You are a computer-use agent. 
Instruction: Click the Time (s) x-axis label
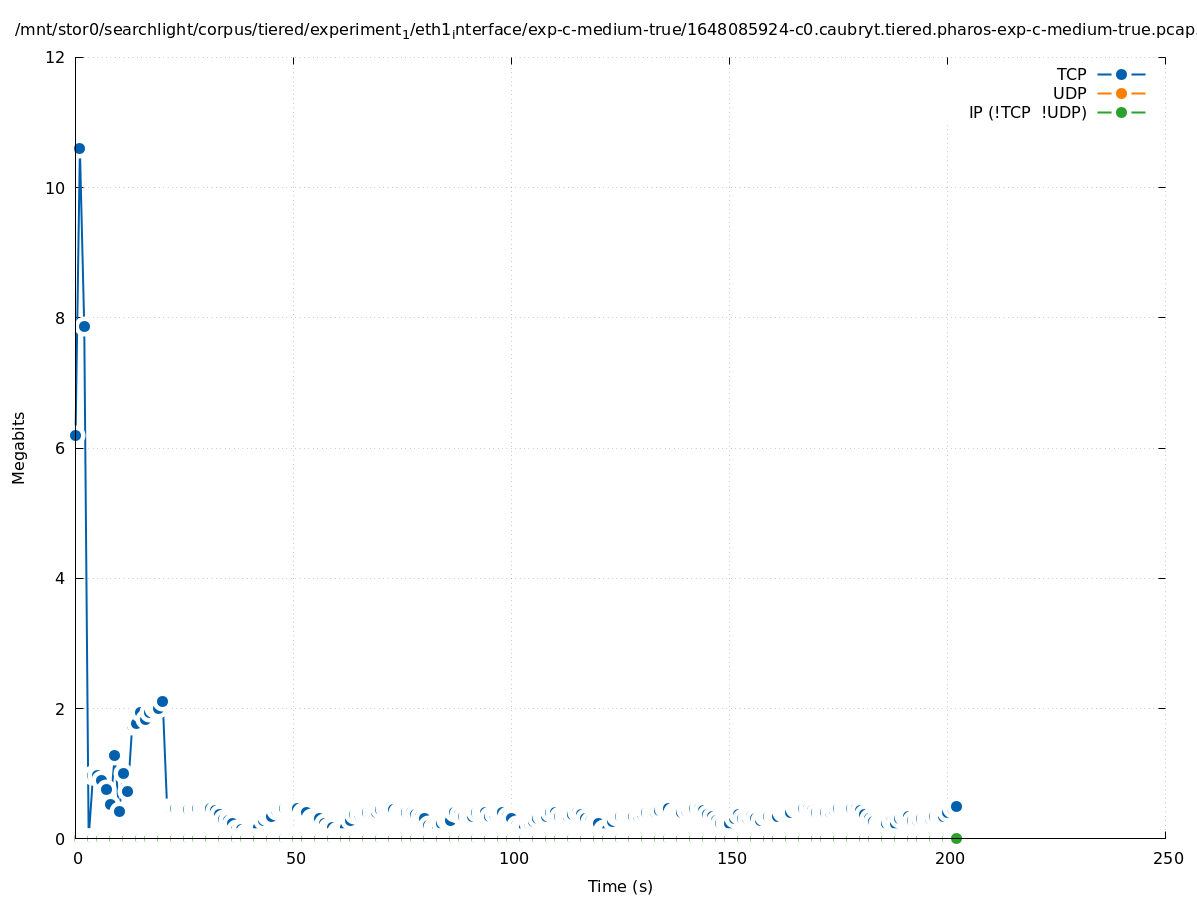click(x=620, y=886)
